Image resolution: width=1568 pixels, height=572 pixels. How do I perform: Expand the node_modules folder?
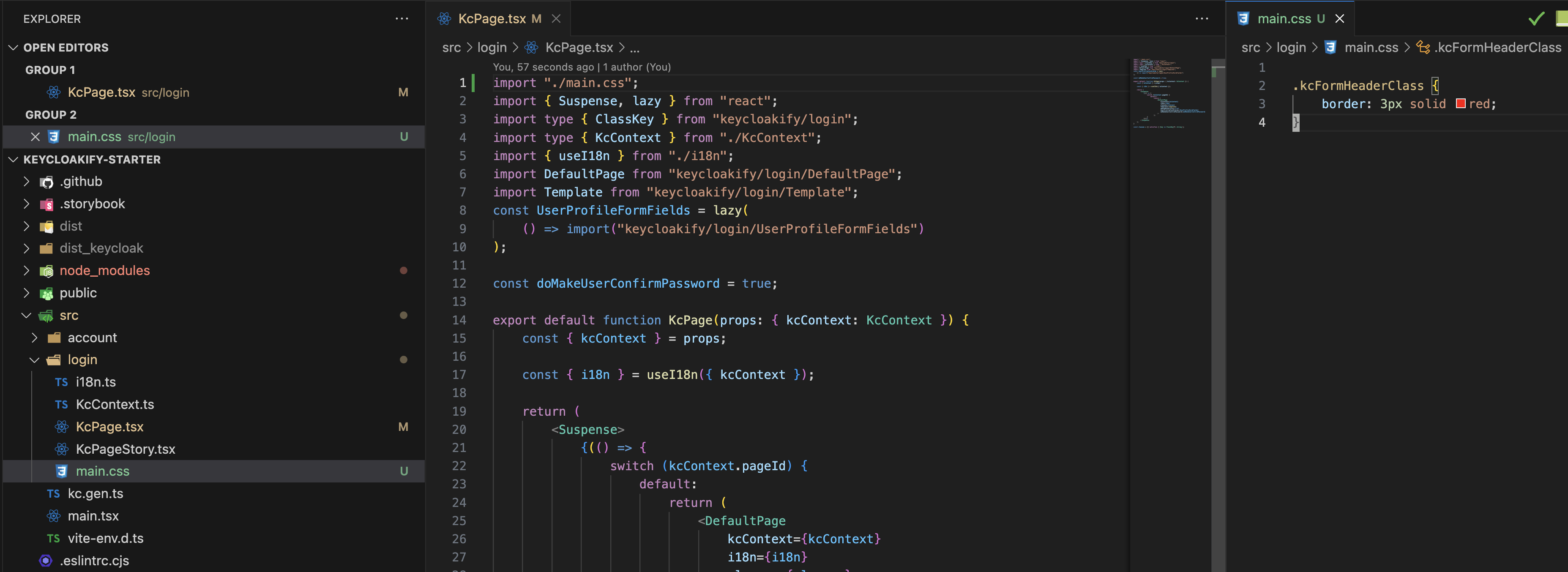click(26, 271)
